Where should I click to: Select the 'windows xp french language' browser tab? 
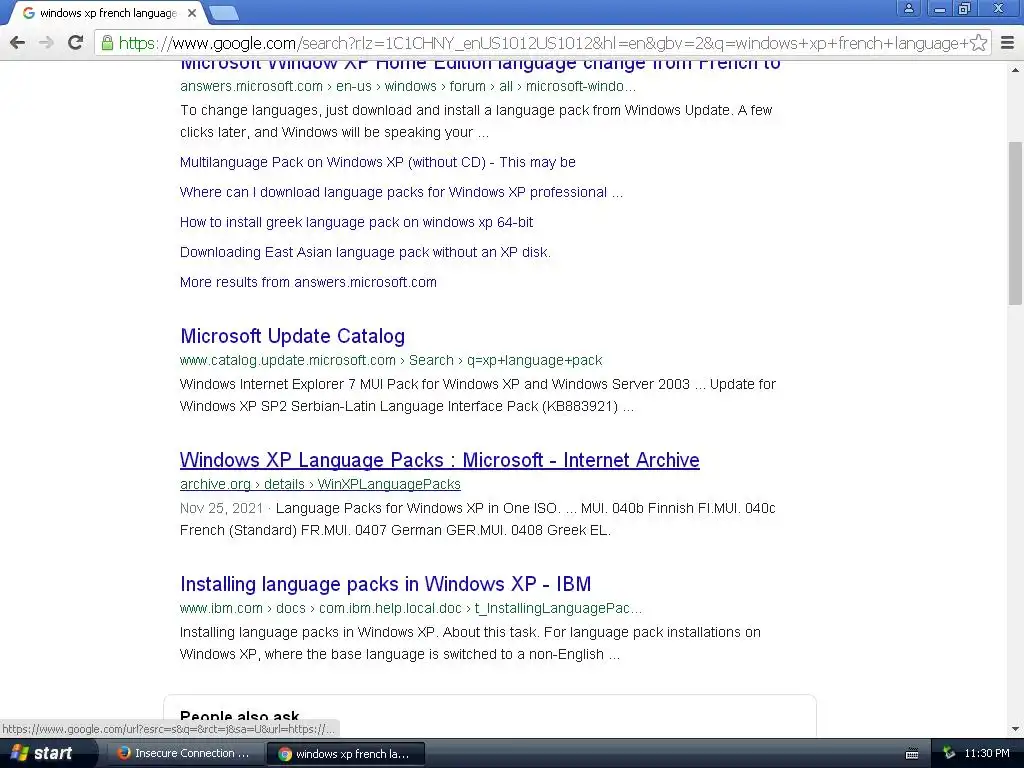click(108, 13)
